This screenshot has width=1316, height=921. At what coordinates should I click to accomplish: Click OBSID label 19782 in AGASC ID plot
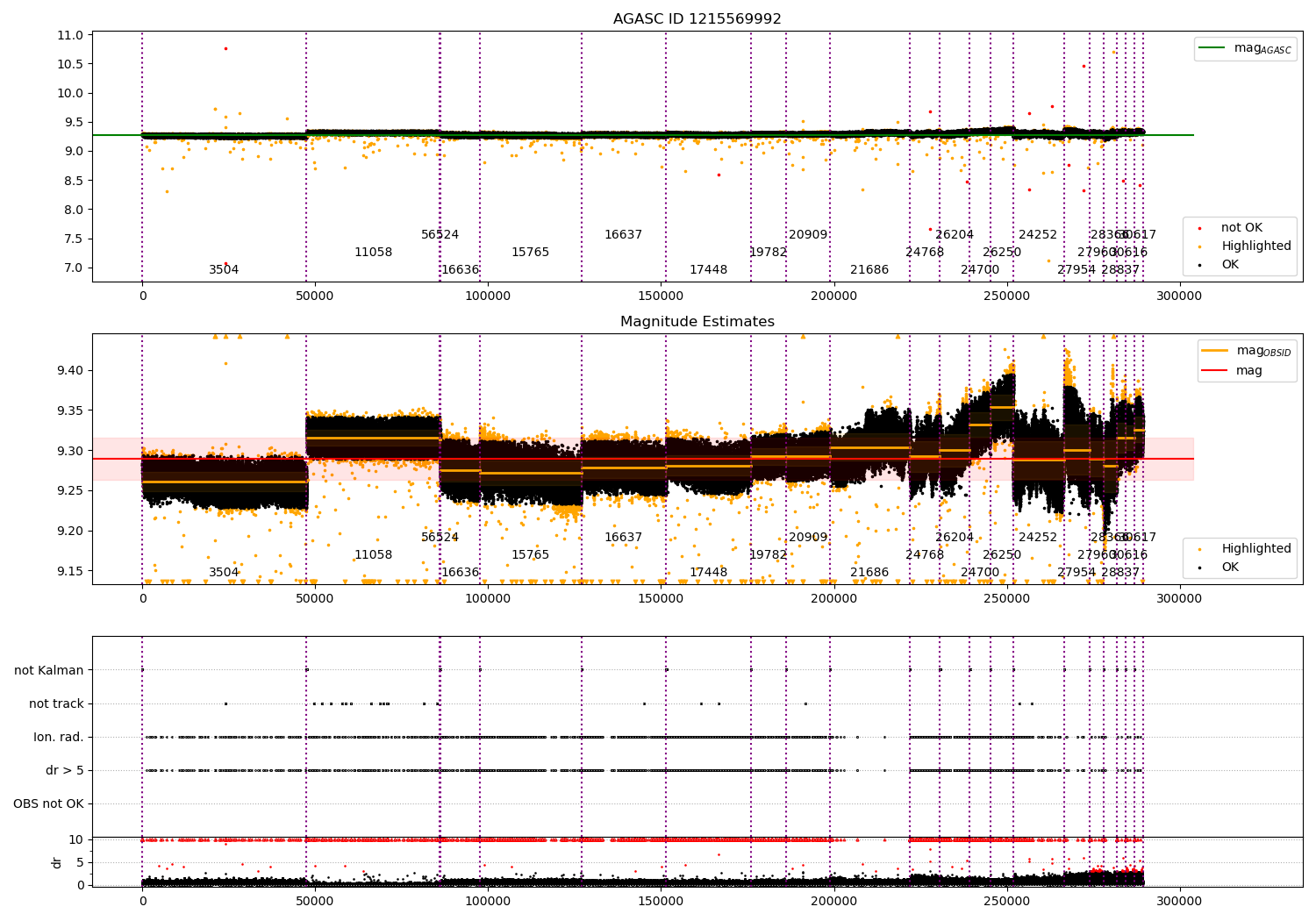click(x=768, y=253)
